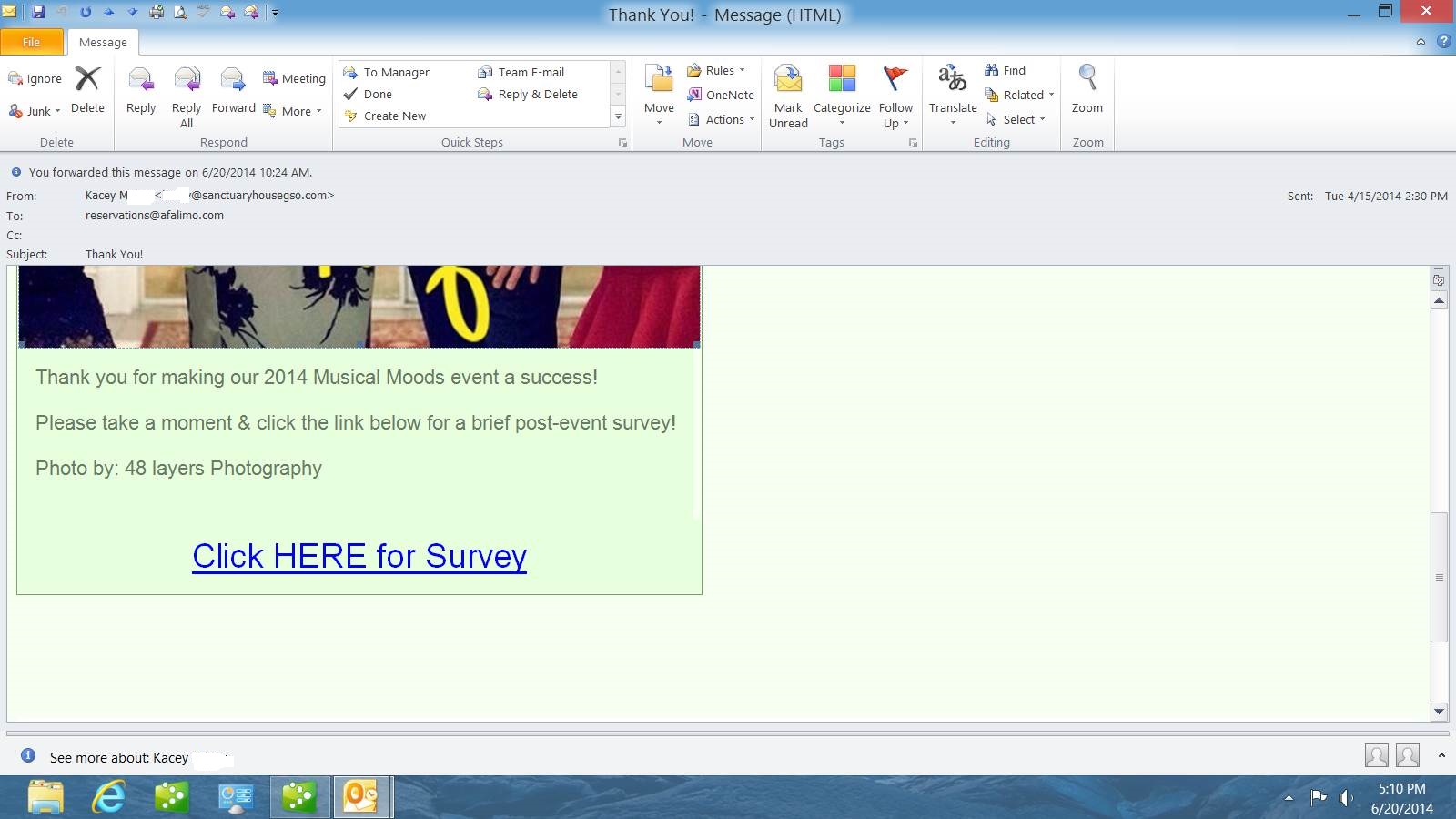Expand the Junk dropdown menu
The width and height of the screenshot is (1456, 819).
point(57,112)
